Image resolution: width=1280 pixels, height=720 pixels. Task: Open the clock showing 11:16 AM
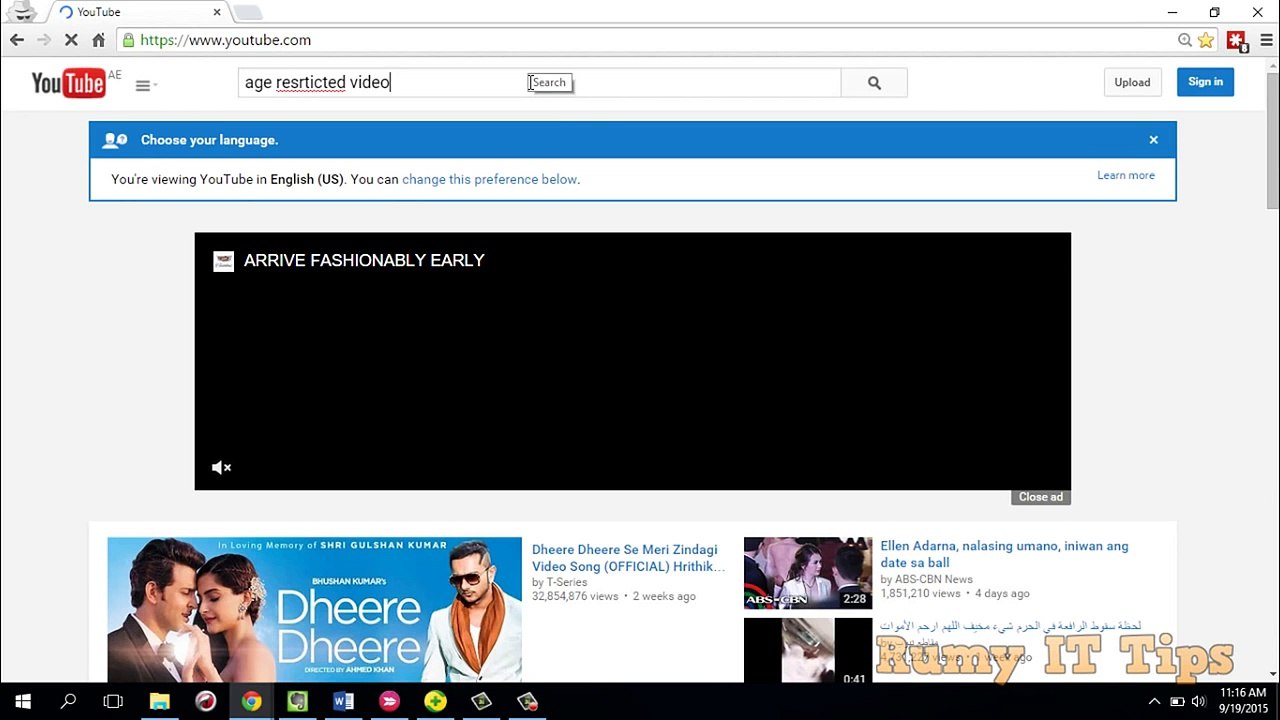(1243, 701)
